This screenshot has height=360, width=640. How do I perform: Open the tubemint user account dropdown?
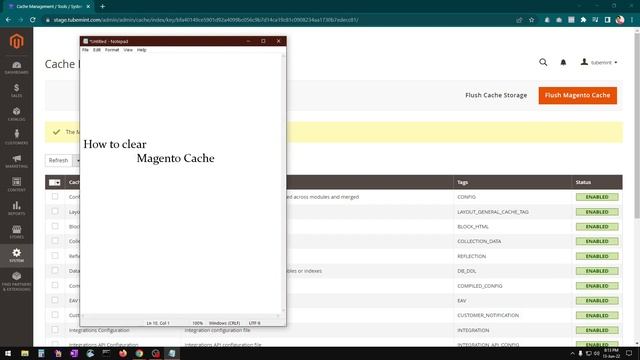click(599, 62)
